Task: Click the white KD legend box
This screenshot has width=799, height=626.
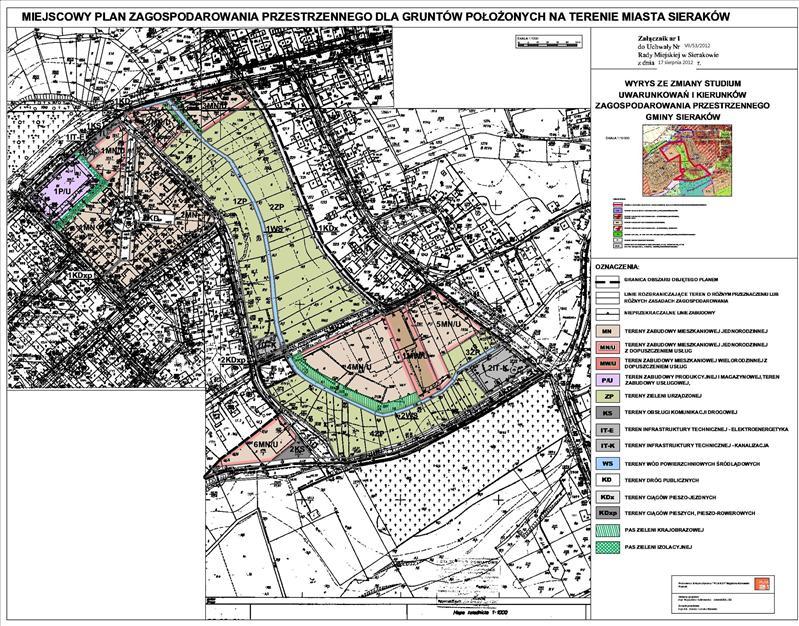Action: tap(607, 480)
